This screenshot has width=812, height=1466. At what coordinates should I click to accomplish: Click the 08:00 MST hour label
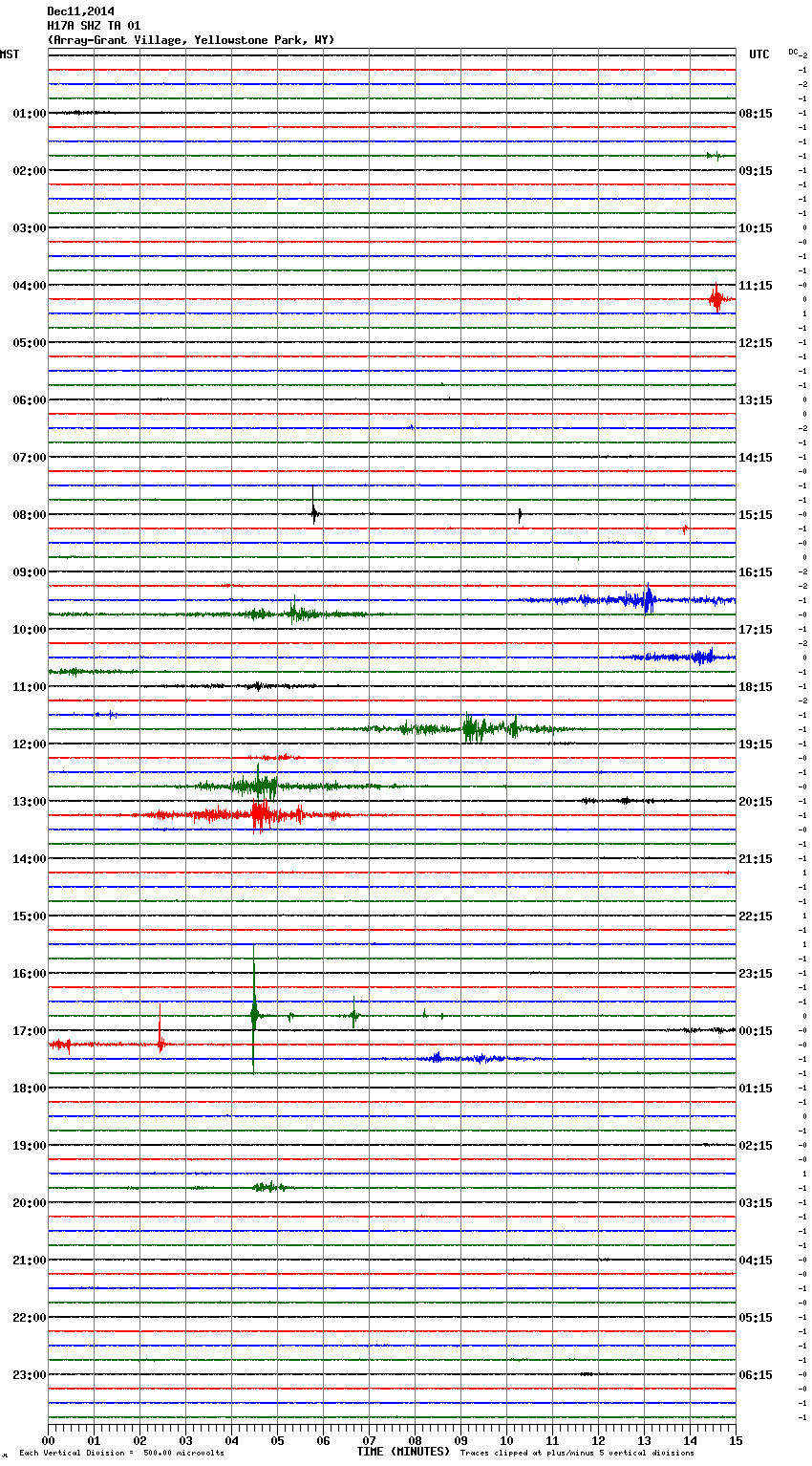(29, 515)
